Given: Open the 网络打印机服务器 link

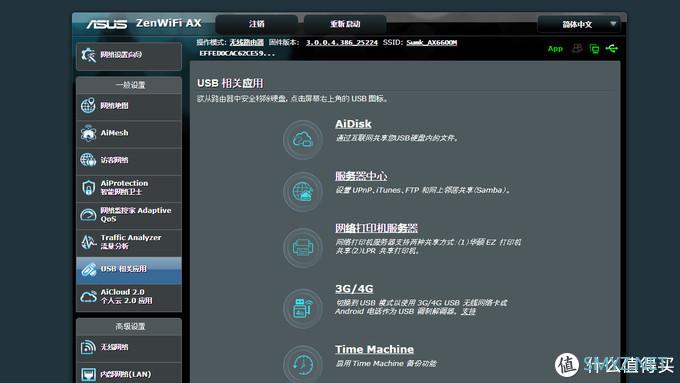Looking at the screenshot, I should pos(376,228).
